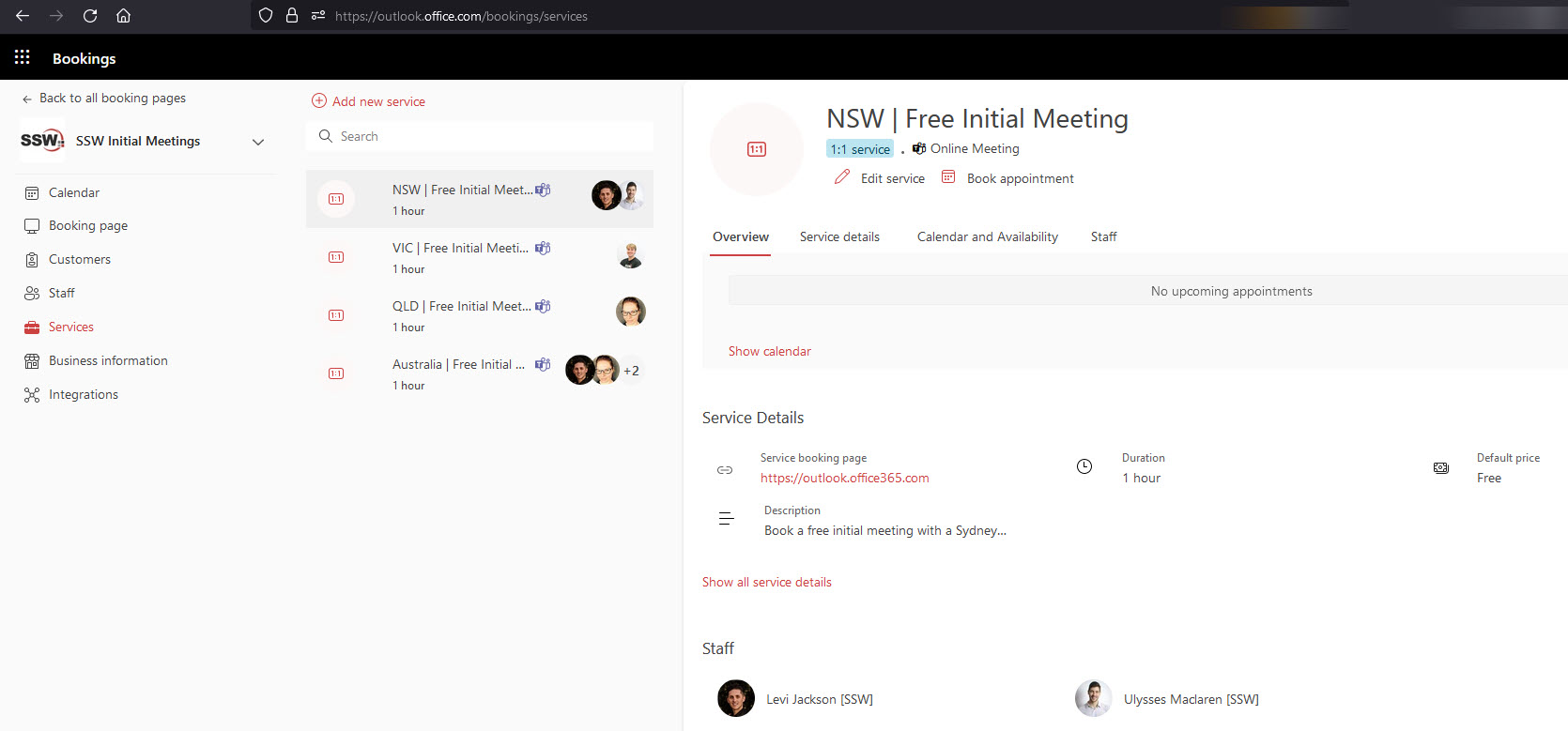Open the Staff tab in service view
Image resolution: width=1568 pixels, height=731 pixels.
click(1103, 236)
